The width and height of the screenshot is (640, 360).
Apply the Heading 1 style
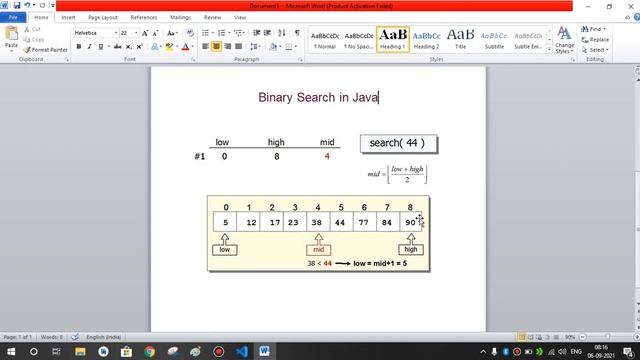click(x=393, y=40)
